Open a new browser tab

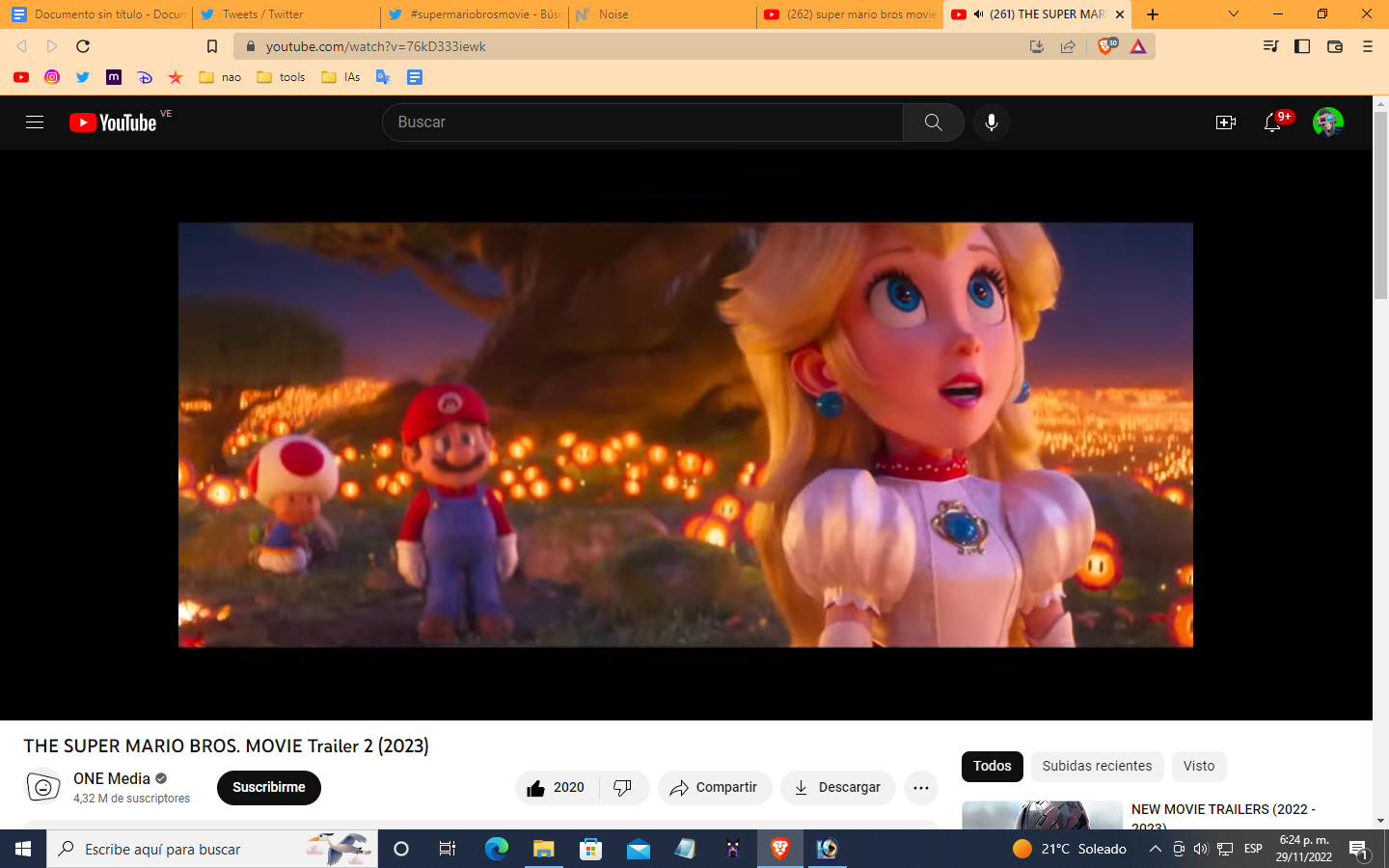click(x=1153, y=14)
